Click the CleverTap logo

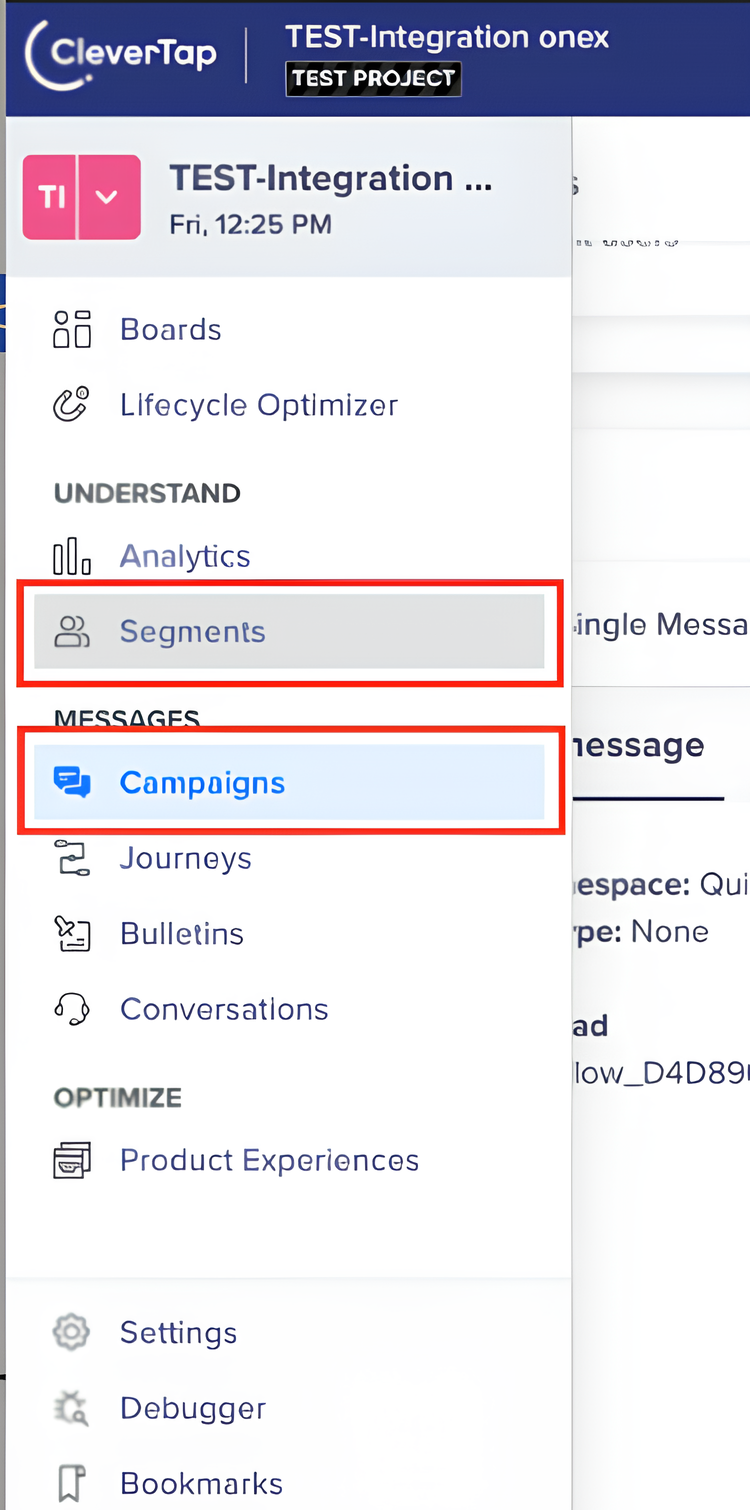pyautogui.click(x=122, y=54)
